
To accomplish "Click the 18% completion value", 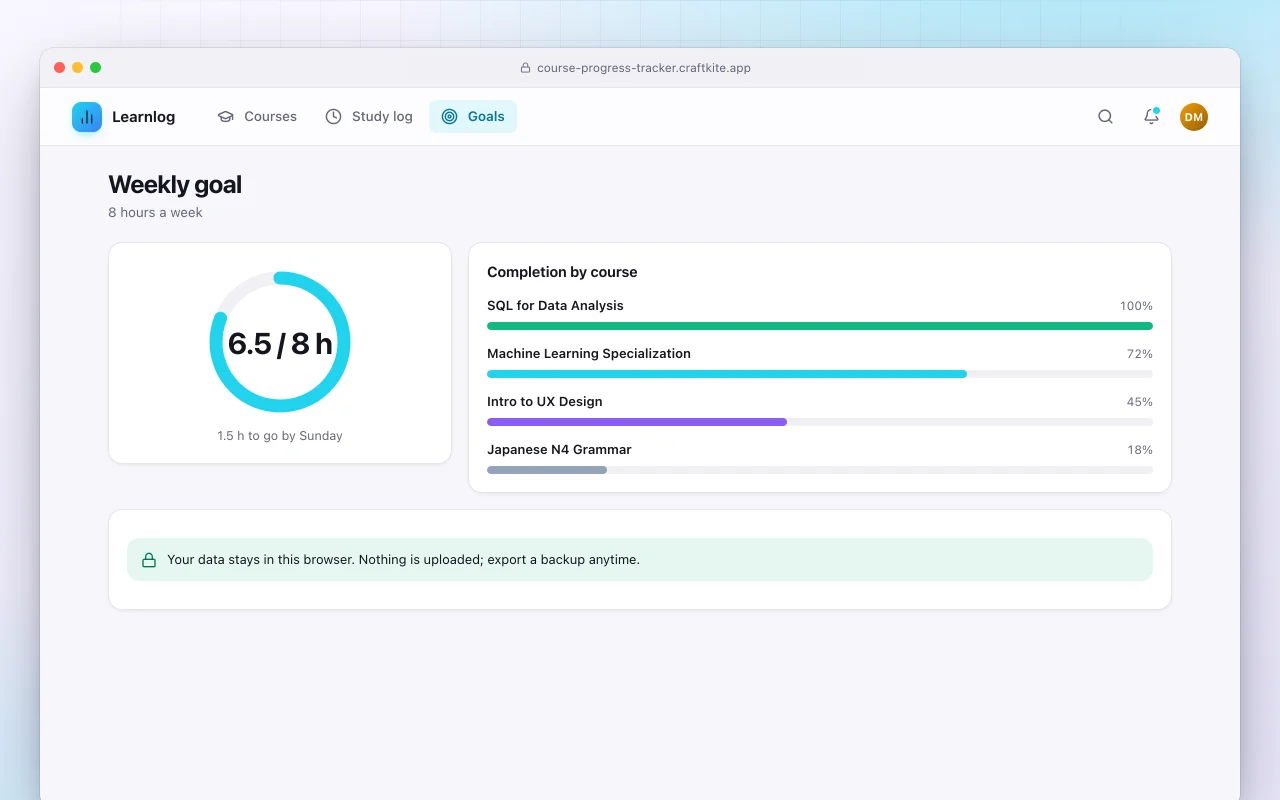I will point(1140,450).
